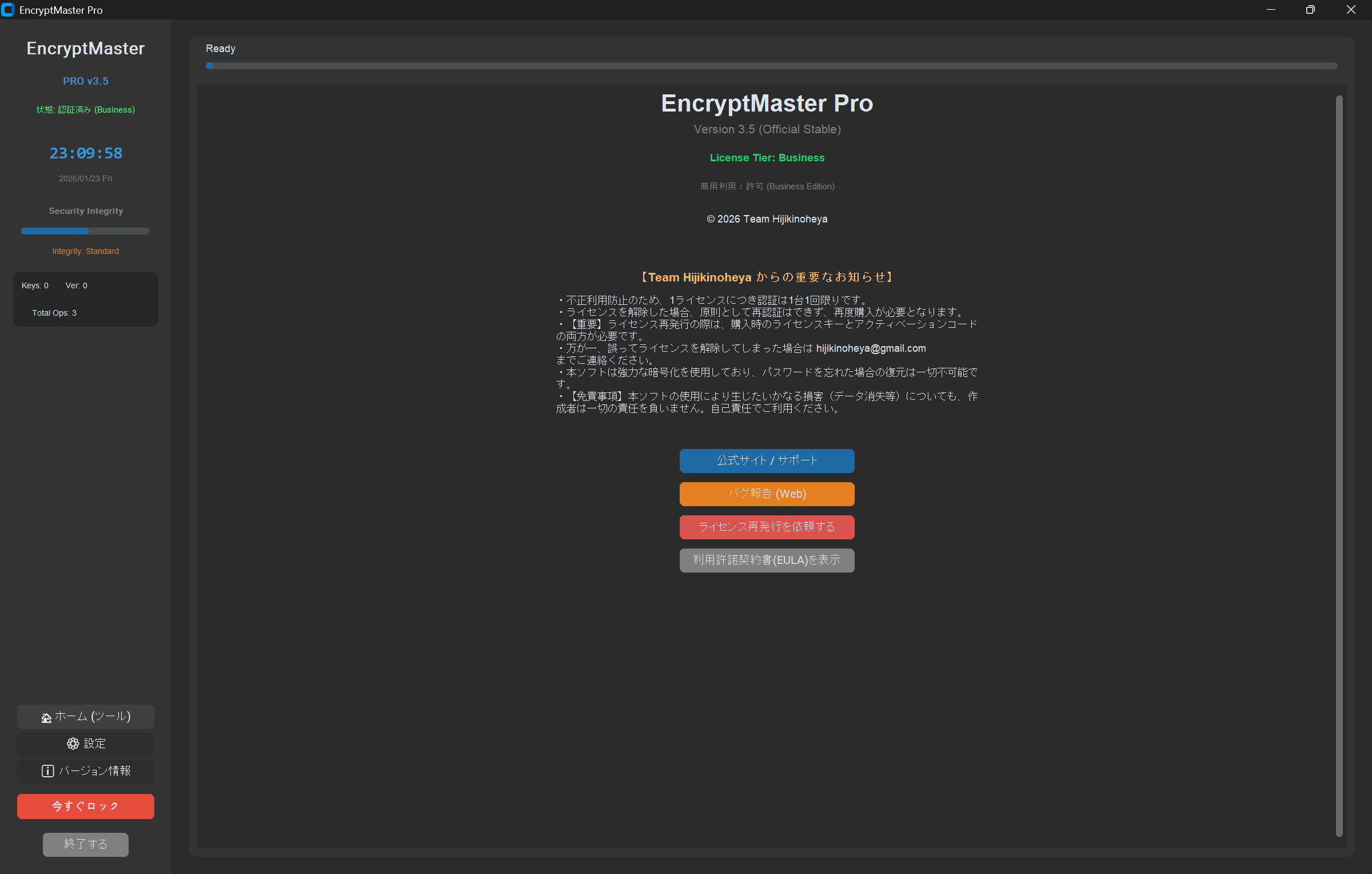Request license reissue via ライセンス再発行を依頼する

point(767,527)
